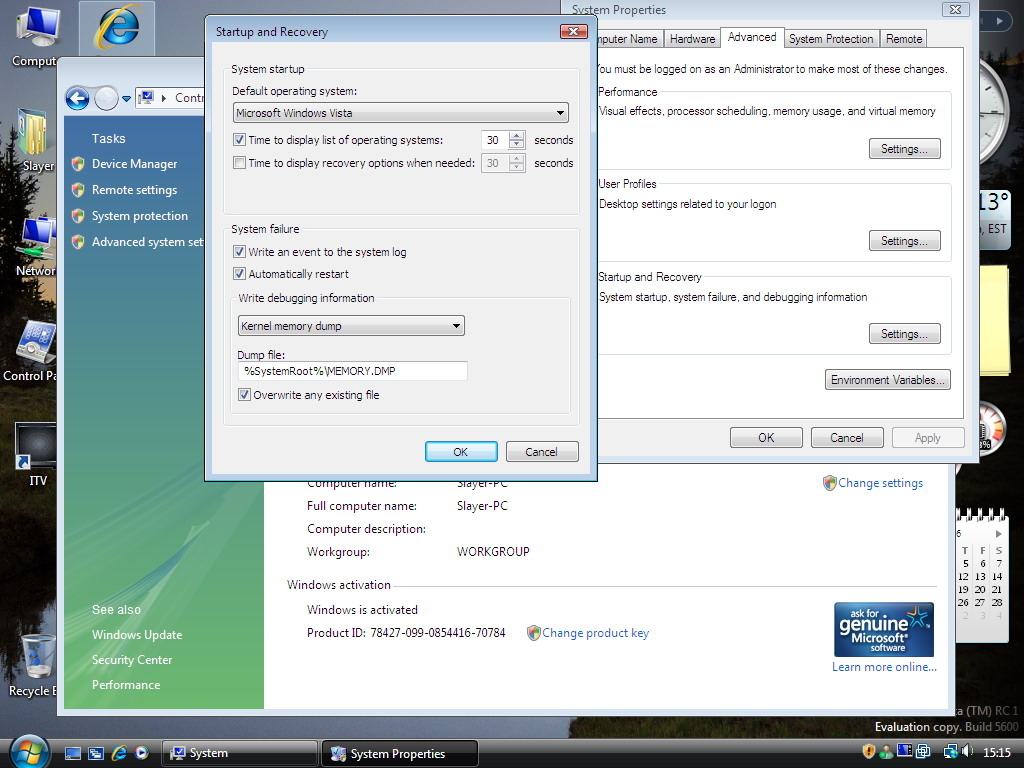The width and height of the screenshot is (1024, 768).
Task: Select the Slayer folder desktop icon
Action: pos(34,140)
